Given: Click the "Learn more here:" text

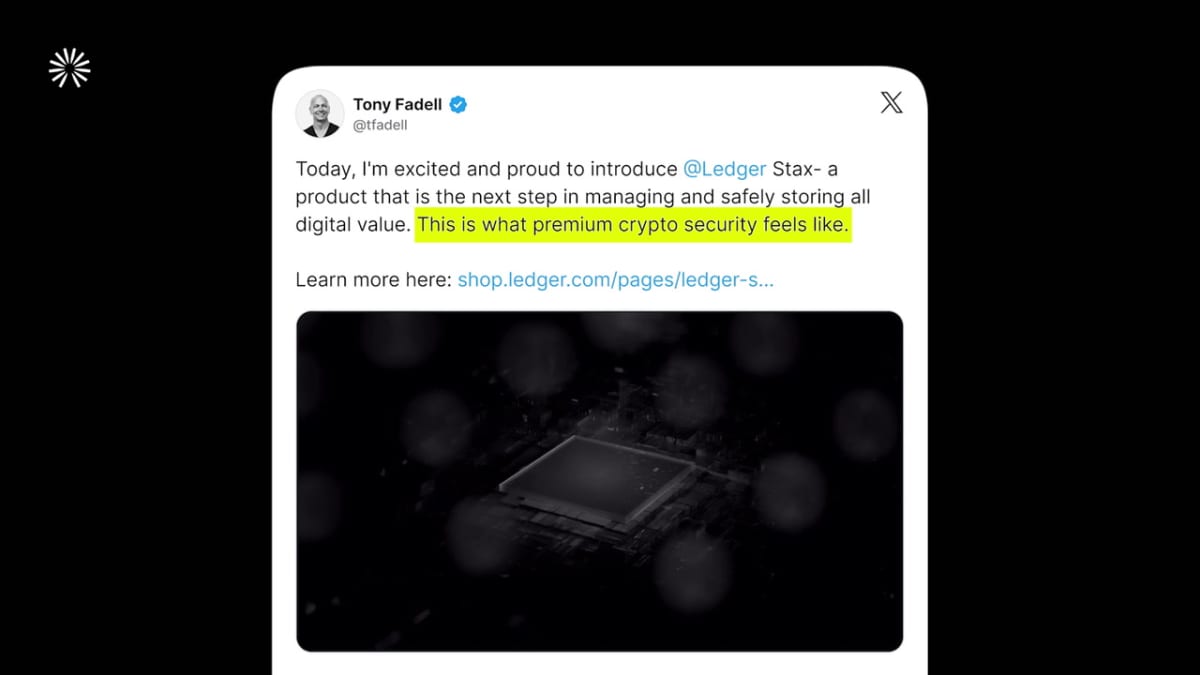Looking at the screenshot, I should [x=373, y=280].
